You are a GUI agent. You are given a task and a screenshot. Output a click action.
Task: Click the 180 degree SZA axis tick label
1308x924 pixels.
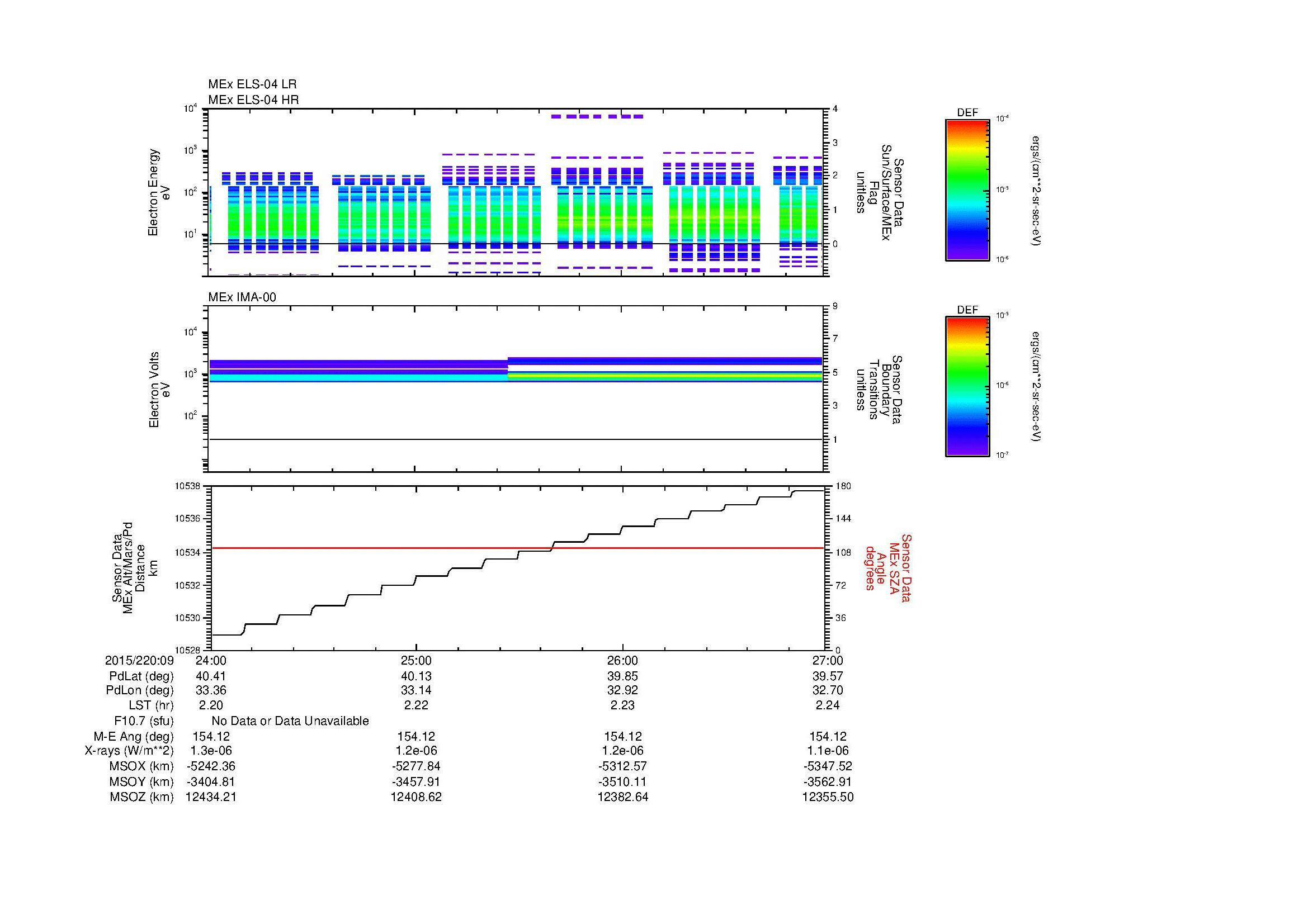[843, 486]
